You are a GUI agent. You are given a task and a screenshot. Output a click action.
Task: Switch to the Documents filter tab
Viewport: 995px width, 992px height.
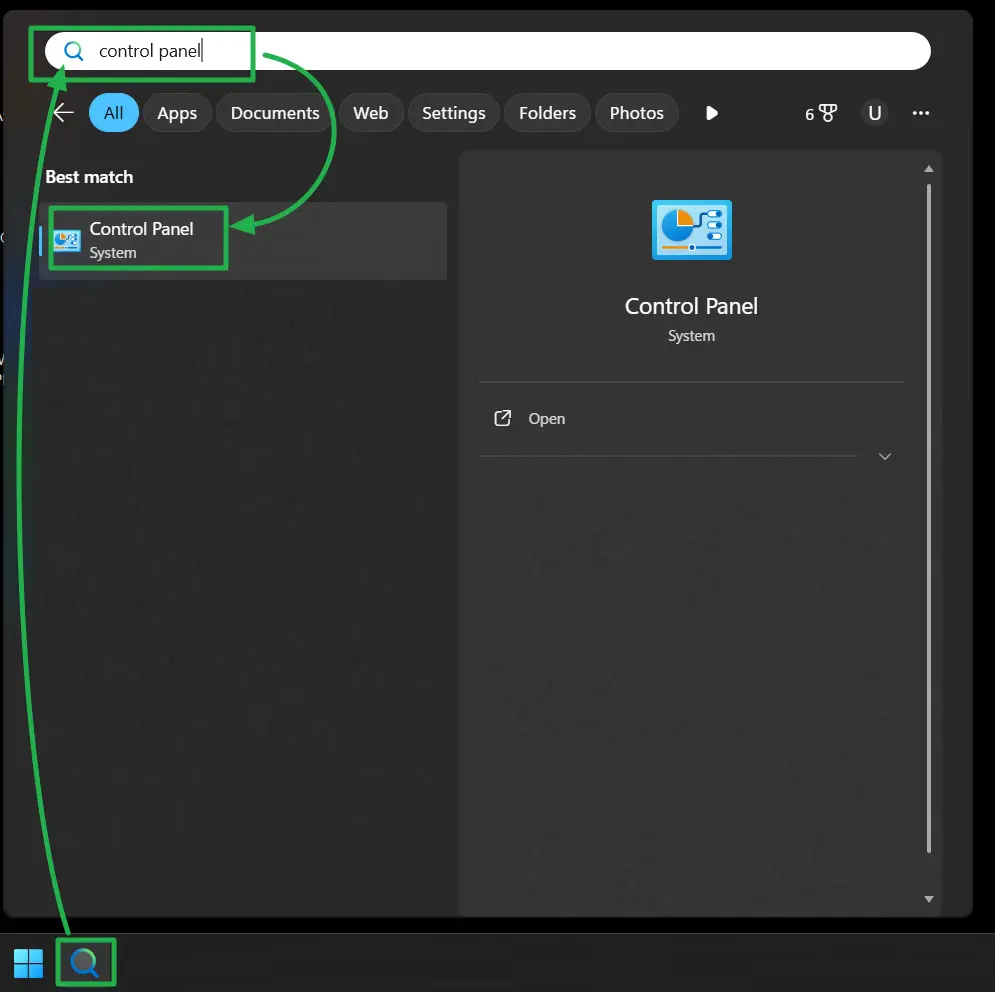[275, 113]
